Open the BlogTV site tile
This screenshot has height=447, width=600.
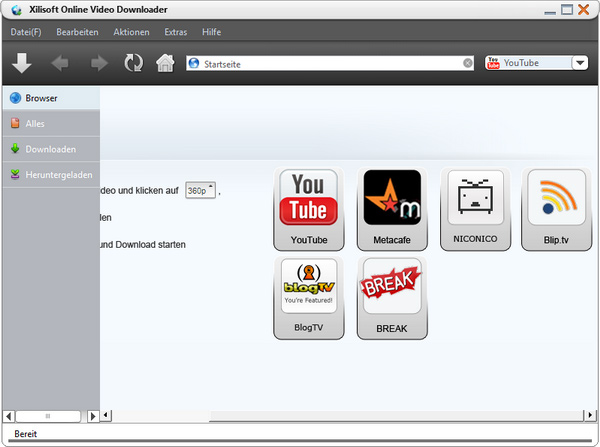309,297
